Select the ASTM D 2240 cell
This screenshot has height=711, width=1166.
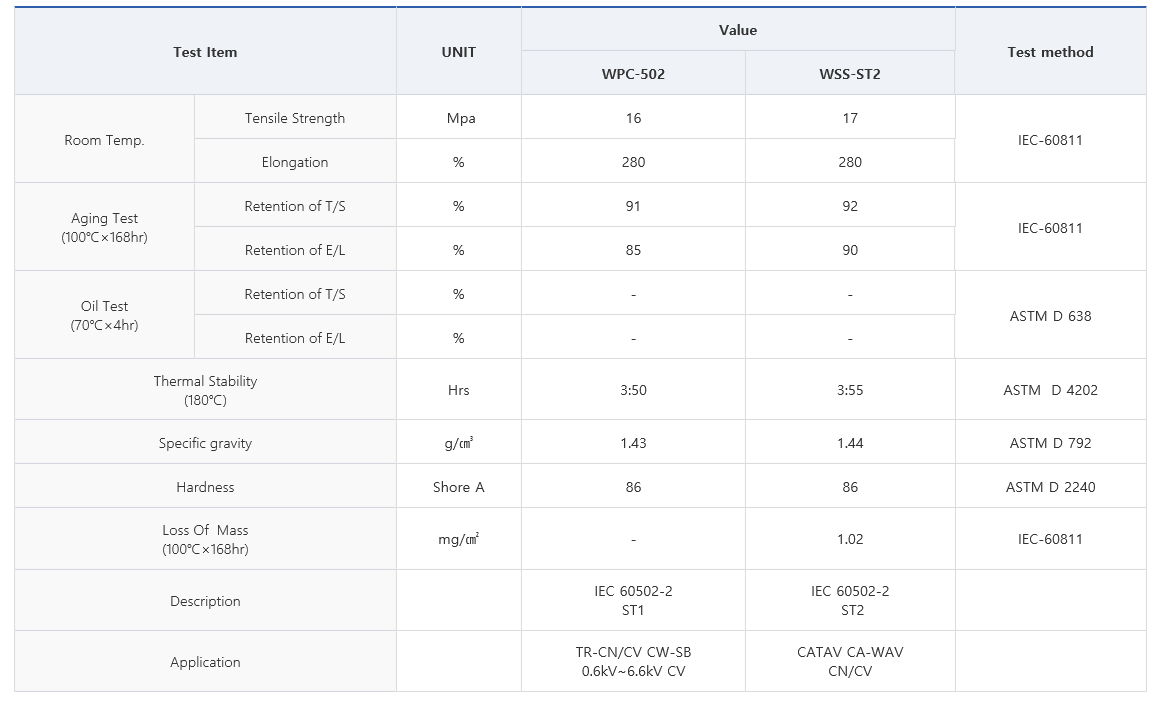click(1050, 486)
